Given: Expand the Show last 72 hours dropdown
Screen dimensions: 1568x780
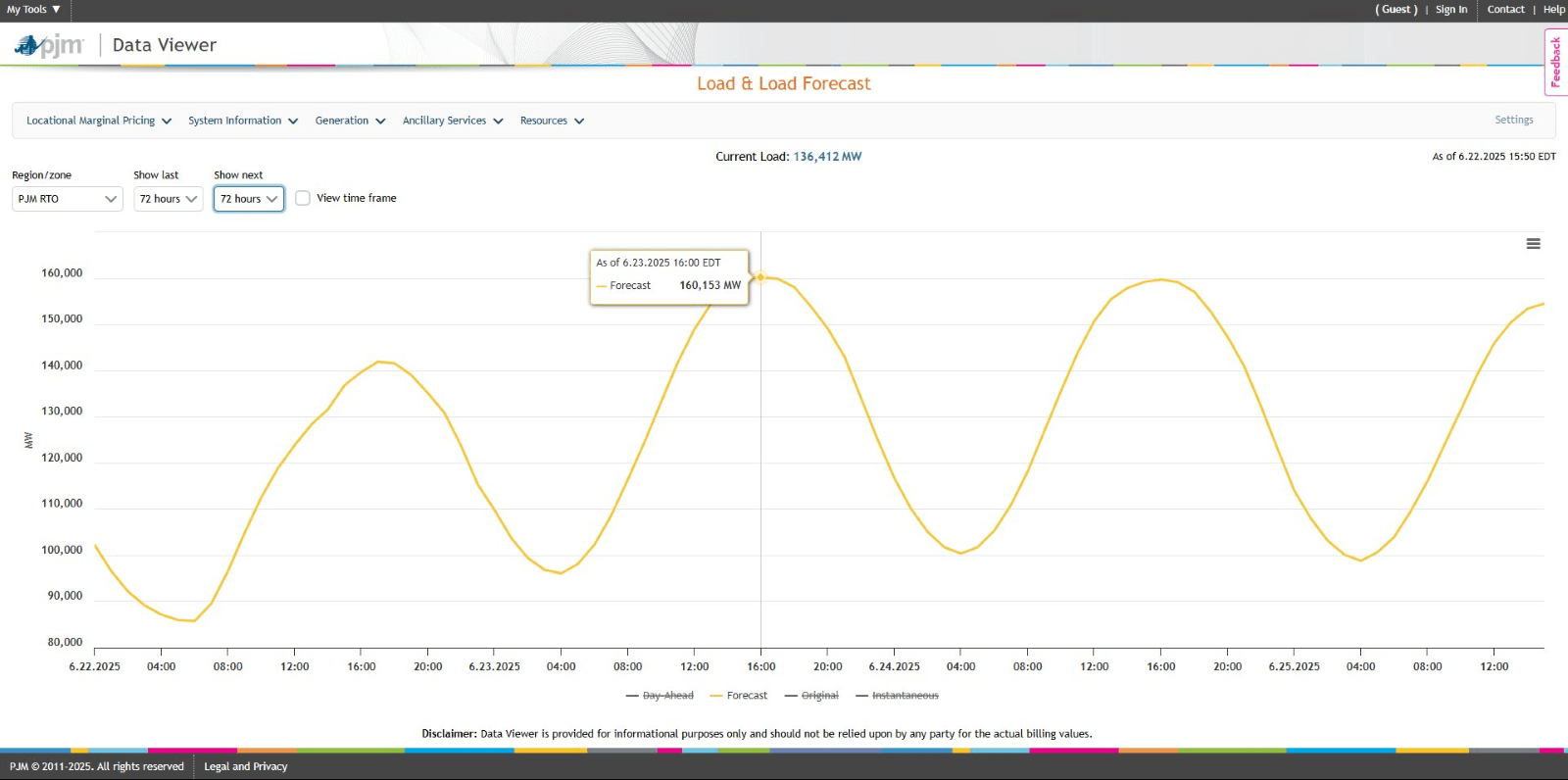Looking at the screenshot, I should [x=168, y=199].
